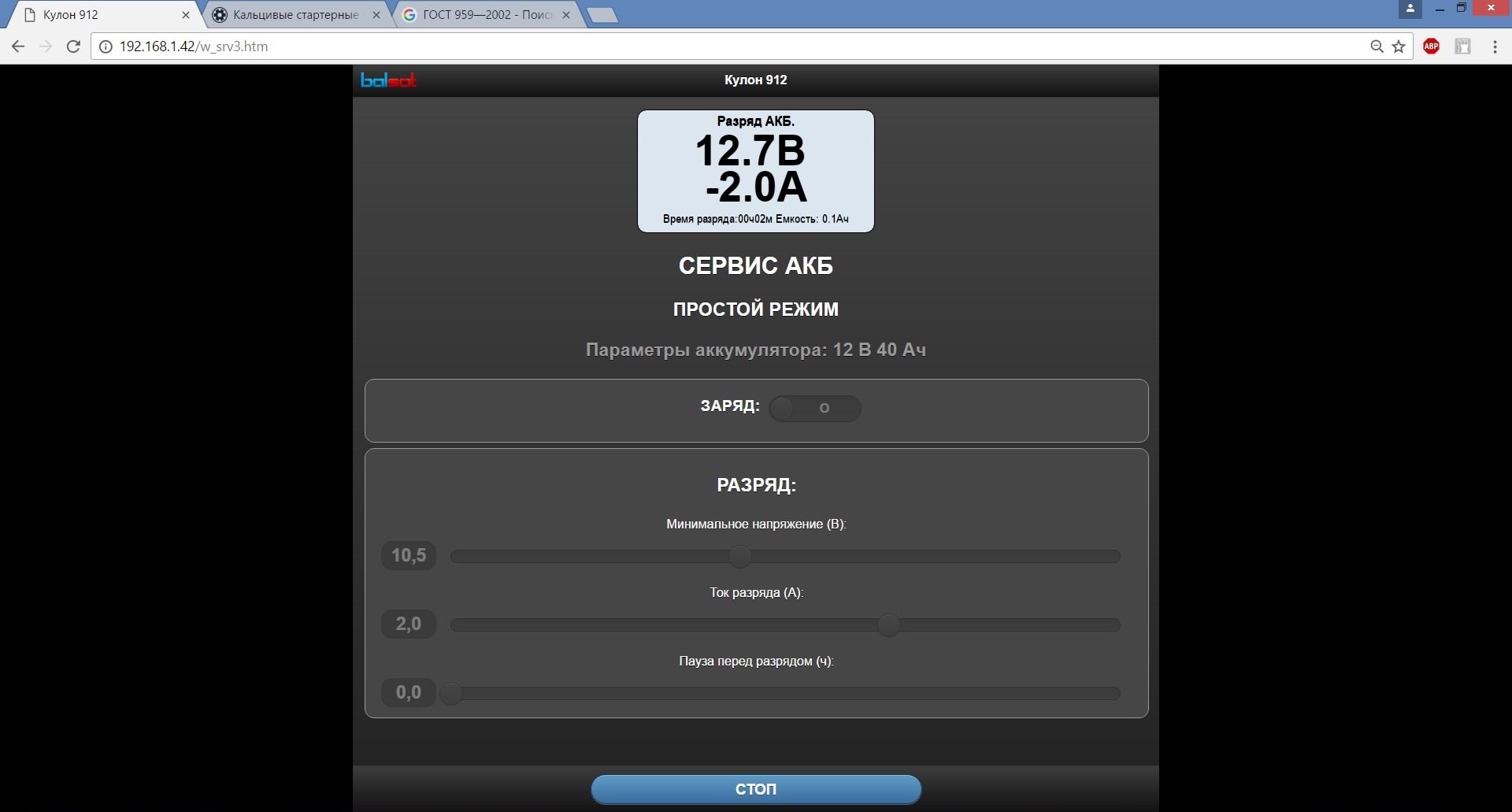Click the Пауза перед разрядом slider handle
Screen dimensions: 1512x812
click(450, 694)
